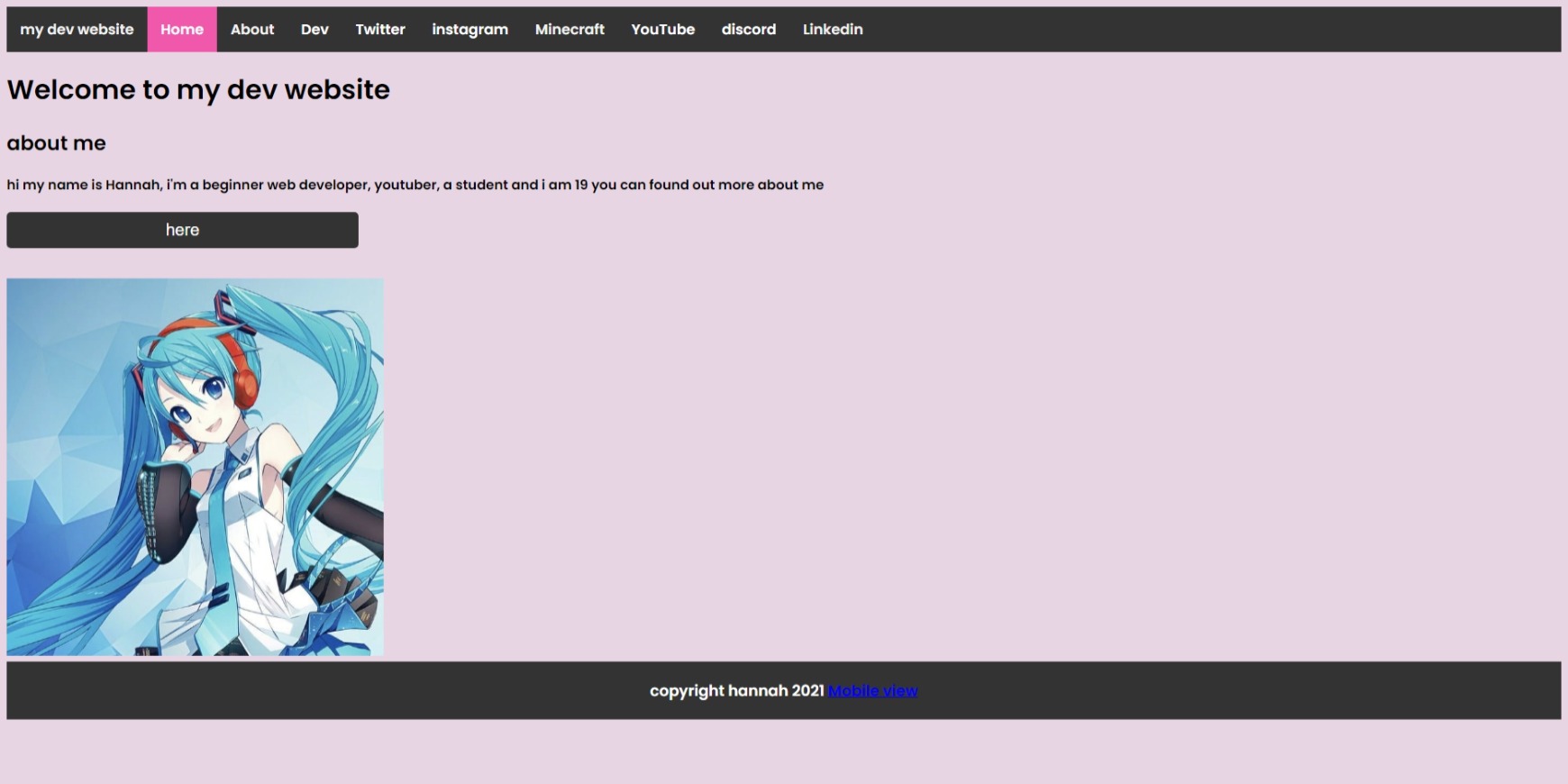Select the highlighted Home nav tab
1568x784 pixels.
[x=182, y=30]
